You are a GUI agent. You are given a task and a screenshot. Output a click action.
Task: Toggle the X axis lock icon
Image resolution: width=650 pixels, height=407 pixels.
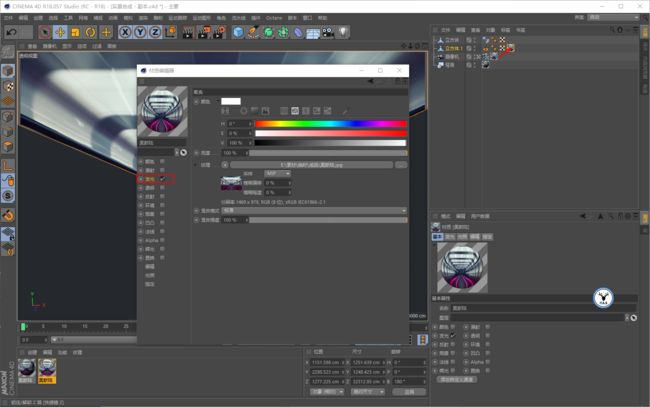125,32
